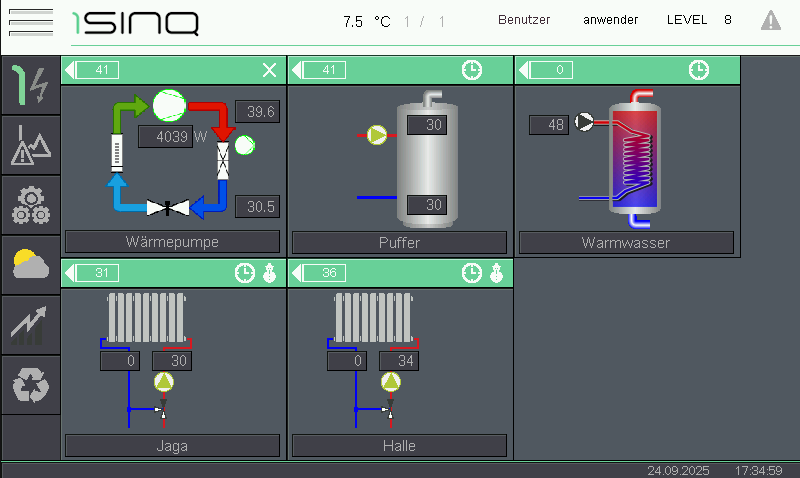Open the Puffer details button
800x478 pixels.
pyautogui.click(x=399, y=242)
